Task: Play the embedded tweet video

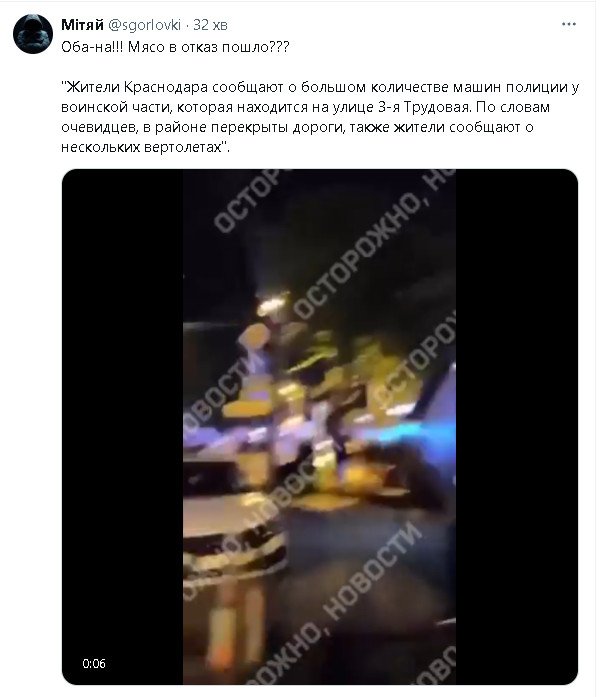Action: [320, 427]
